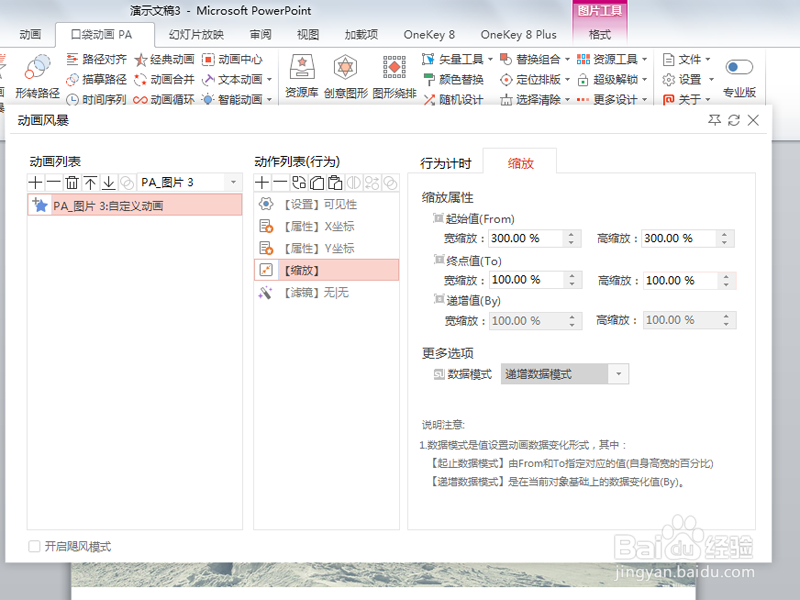800x600 pixels.
Task: Pin the 动画风暴 dialog
Action: click(x=714, y=120)
